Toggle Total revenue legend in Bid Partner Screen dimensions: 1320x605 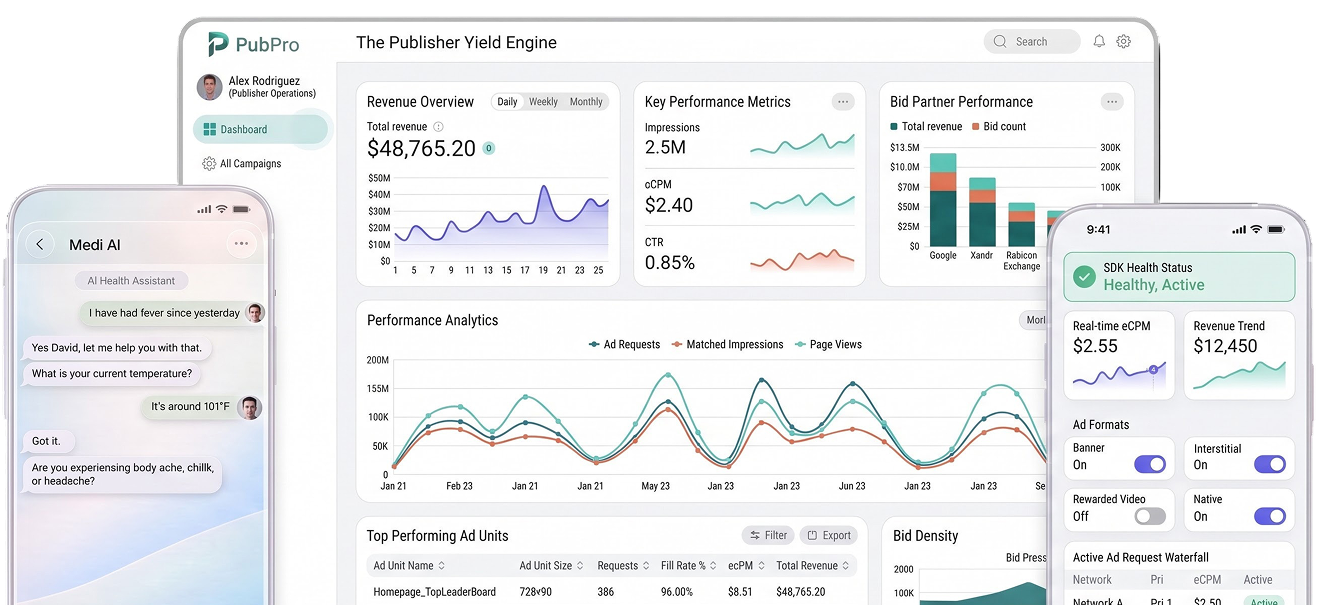926,127
